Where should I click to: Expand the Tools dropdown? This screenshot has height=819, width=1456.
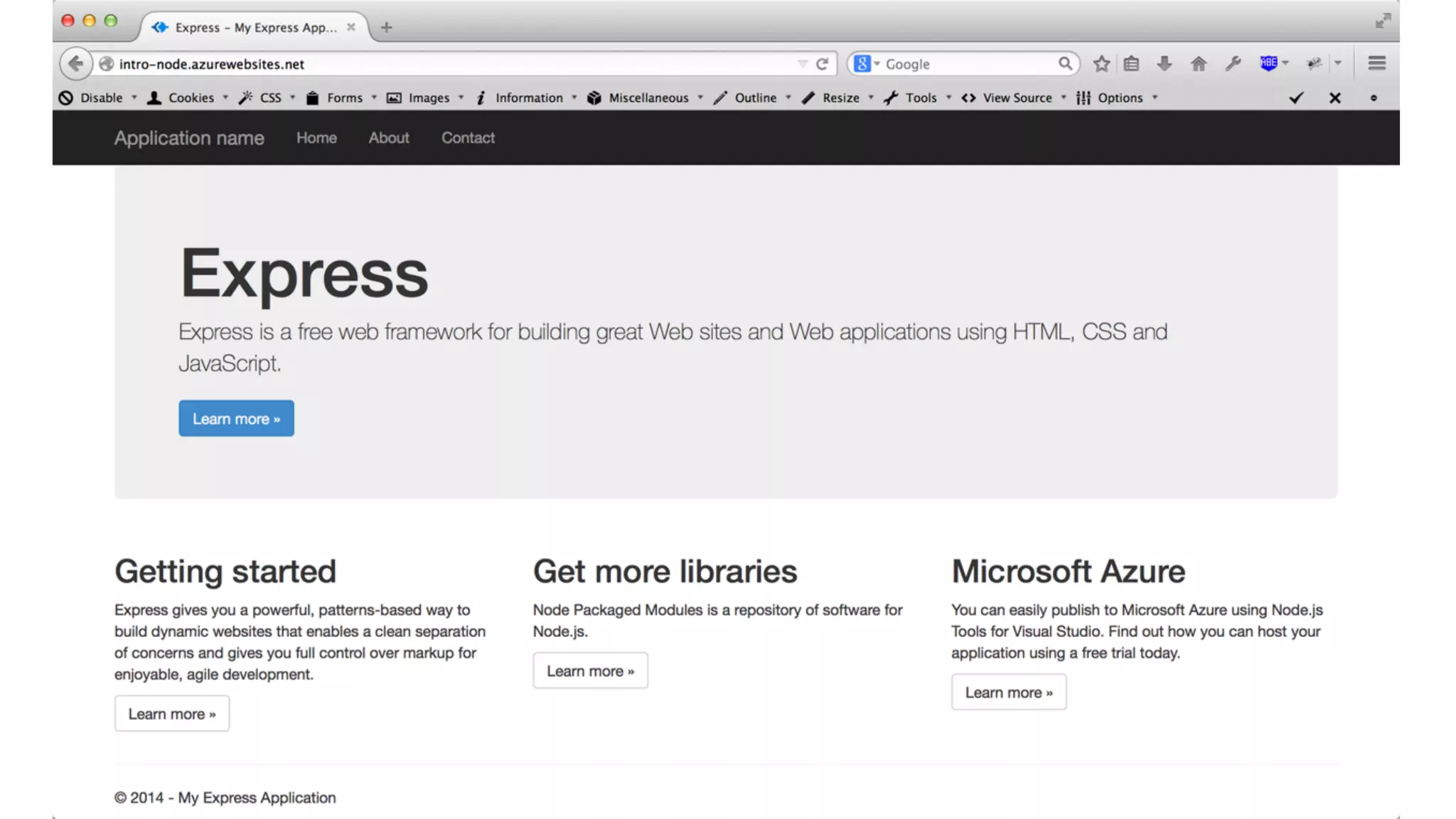click(x=948, y=97)
